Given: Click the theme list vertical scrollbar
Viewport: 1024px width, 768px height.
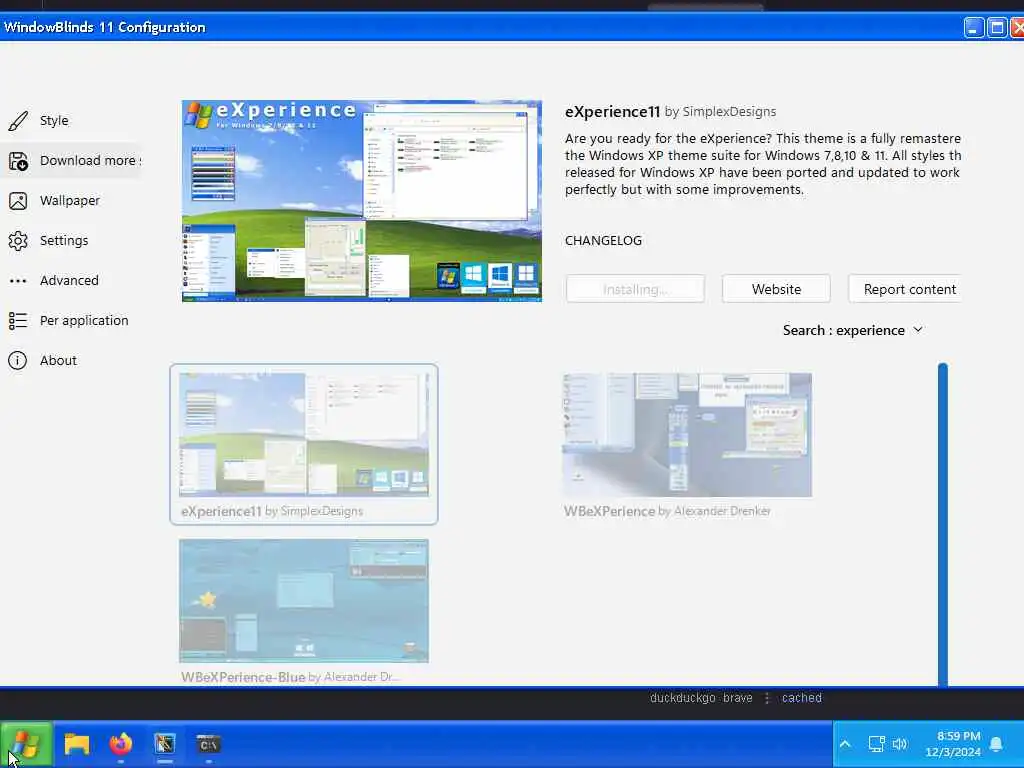Looking at the screenshot, I should click(x=942, y=525).
